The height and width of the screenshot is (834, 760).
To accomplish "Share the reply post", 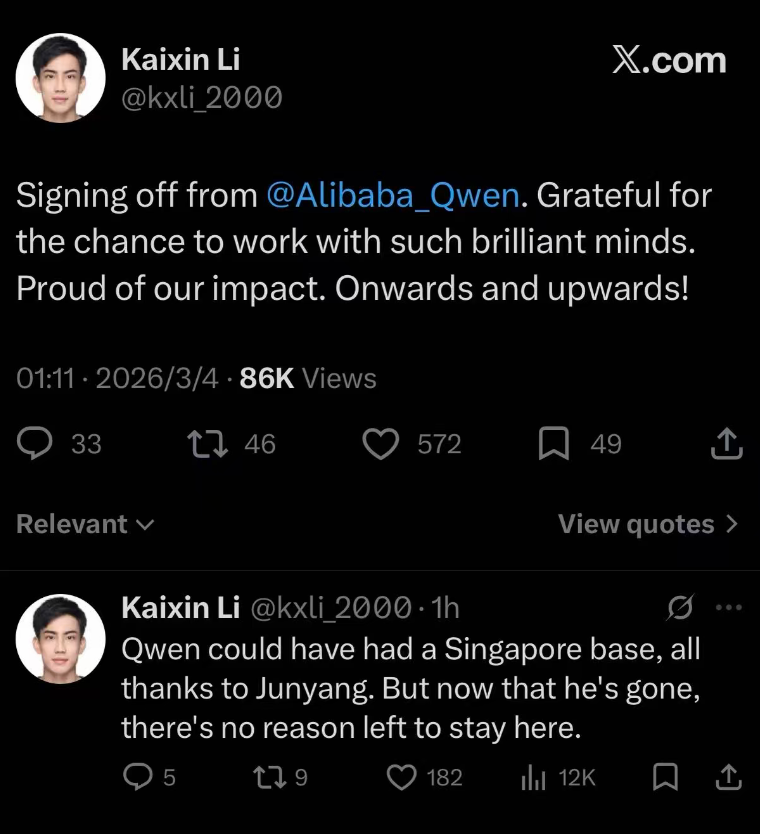I will 729,776.
